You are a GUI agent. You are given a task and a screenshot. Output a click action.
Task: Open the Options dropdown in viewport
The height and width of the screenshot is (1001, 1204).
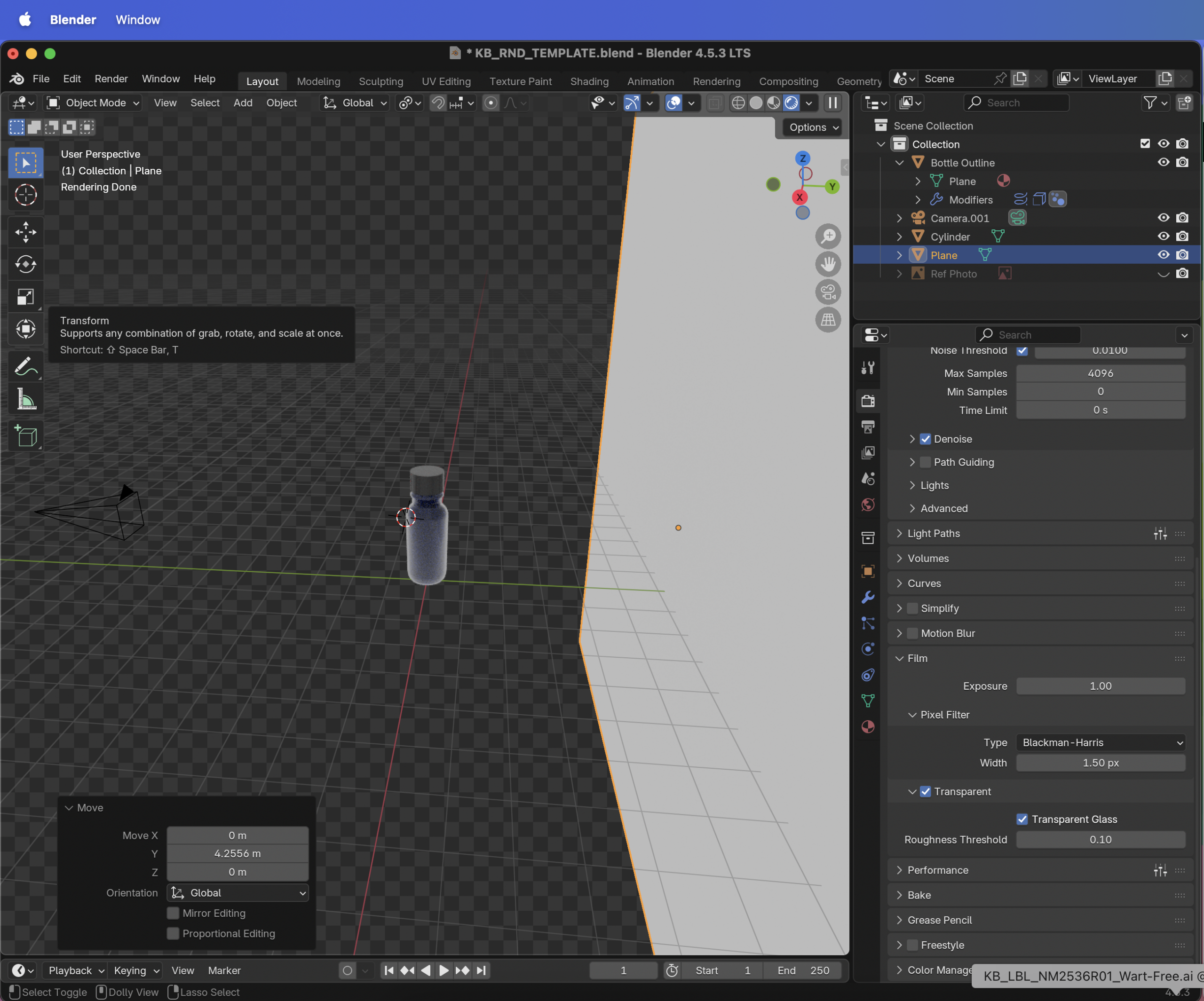tap(812, 127)
